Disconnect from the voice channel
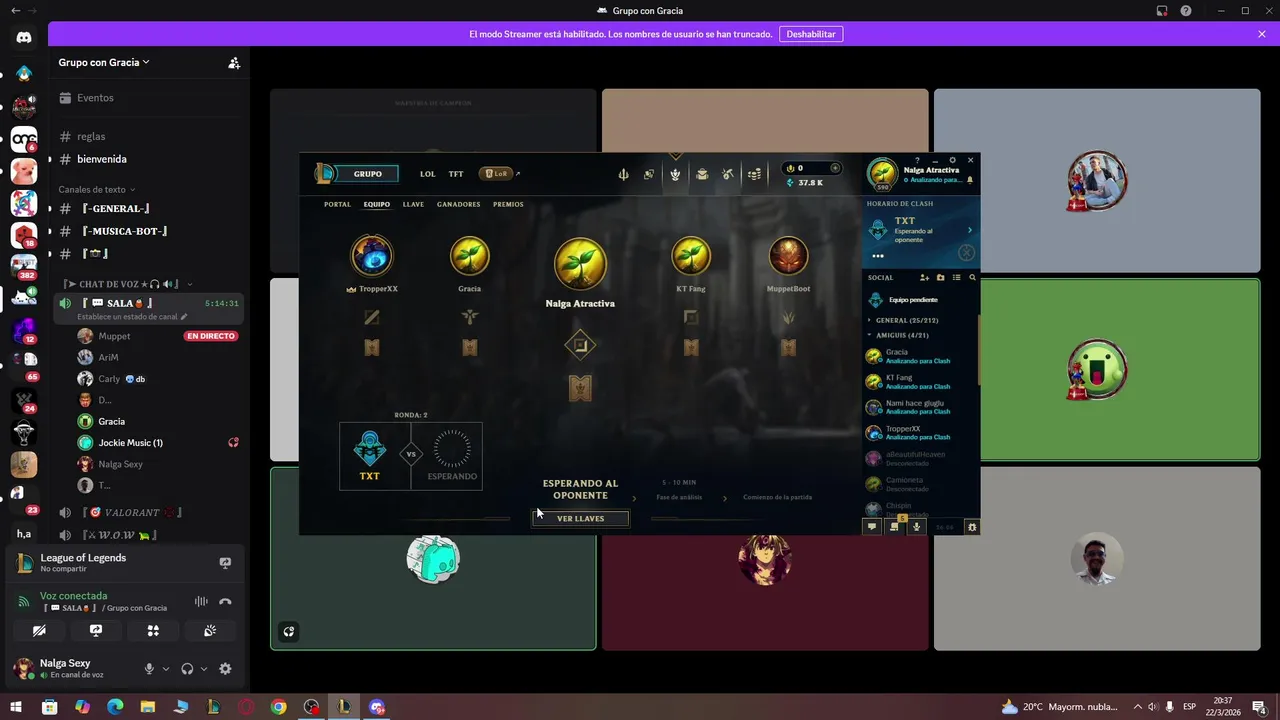 click(225, 602)
